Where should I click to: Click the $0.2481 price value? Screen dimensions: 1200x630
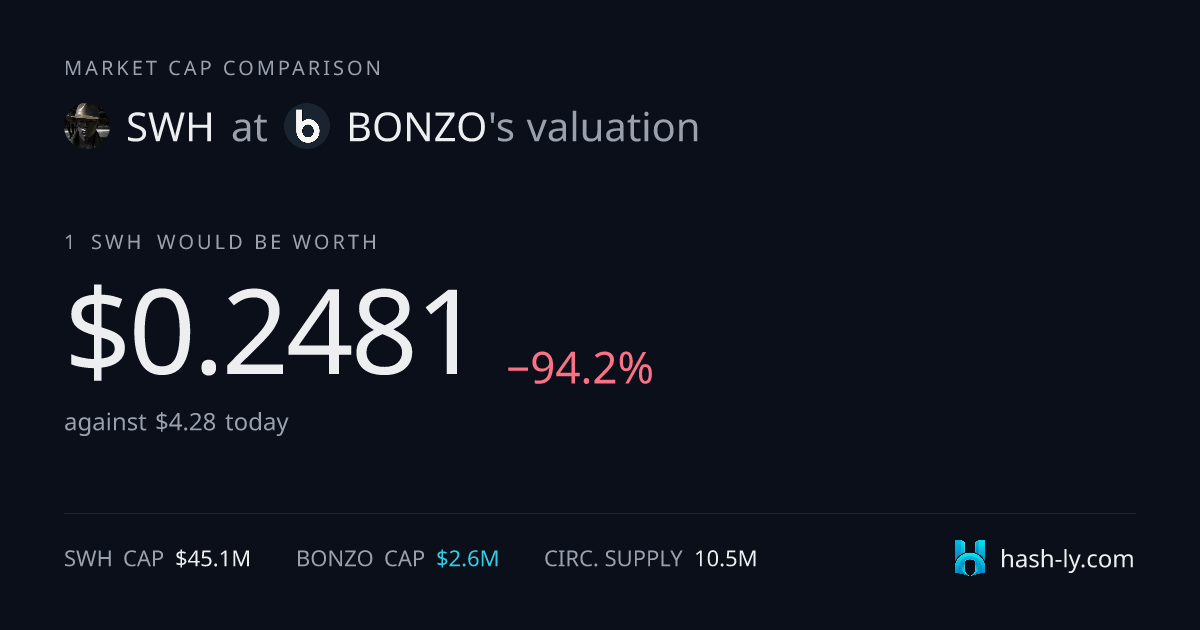(x=268, y=331)
